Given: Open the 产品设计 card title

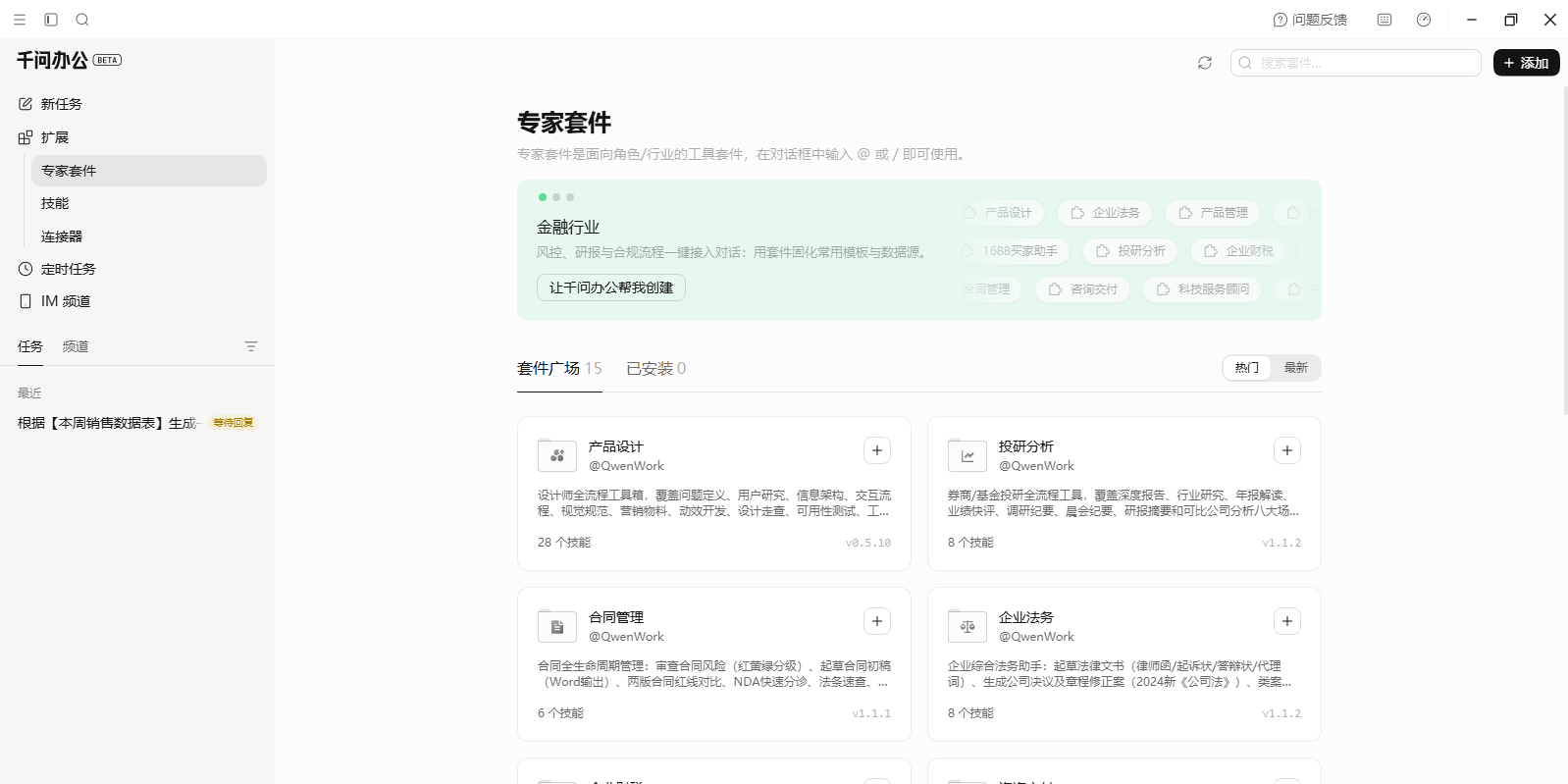Looking at the screenshot, I should pyautogui.click(x=616, y=446).
